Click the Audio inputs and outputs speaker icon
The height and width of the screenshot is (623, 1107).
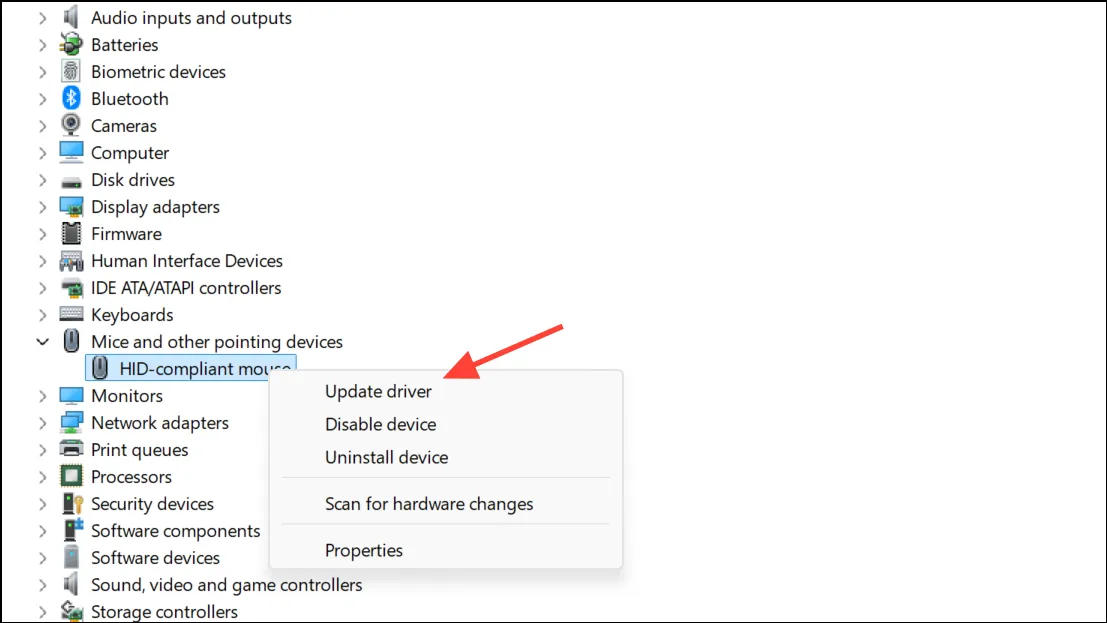click(71, 17)
